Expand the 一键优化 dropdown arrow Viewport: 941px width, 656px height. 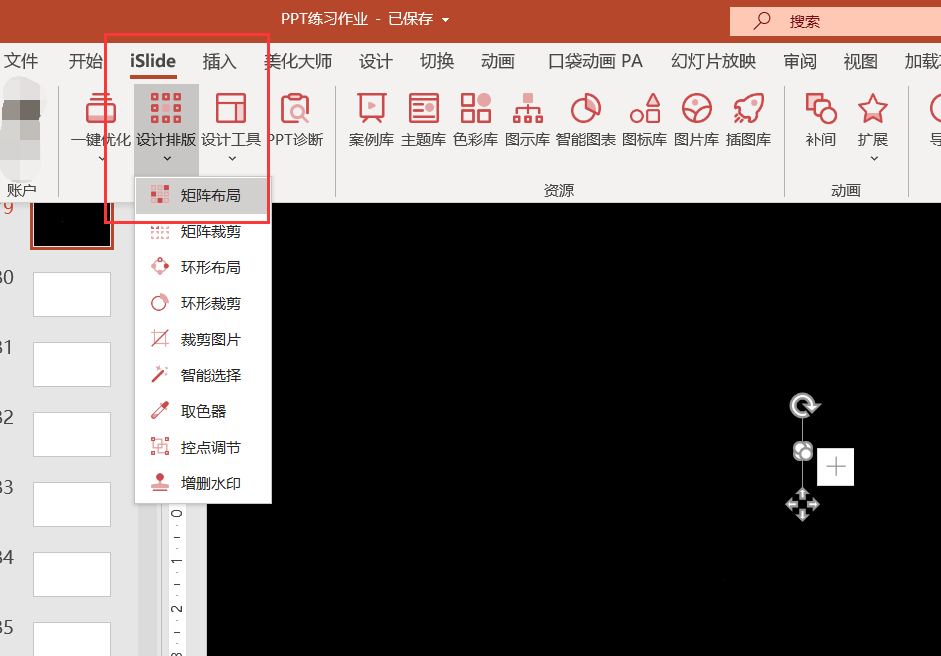pos(101,159)
